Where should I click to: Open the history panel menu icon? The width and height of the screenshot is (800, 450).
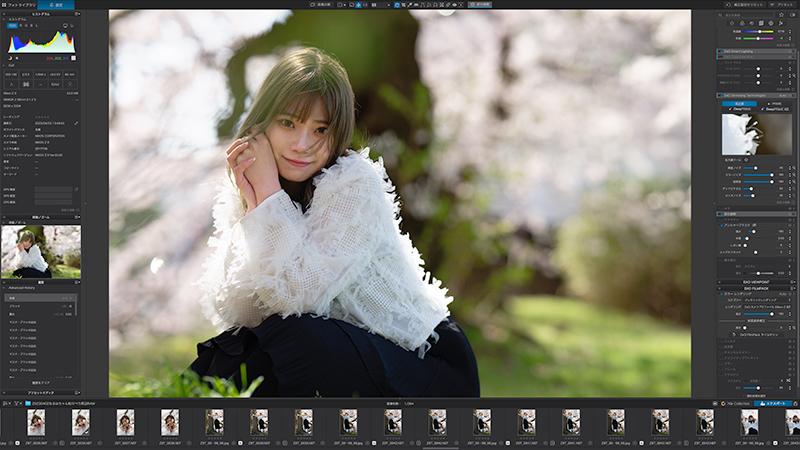click(77, 282)
